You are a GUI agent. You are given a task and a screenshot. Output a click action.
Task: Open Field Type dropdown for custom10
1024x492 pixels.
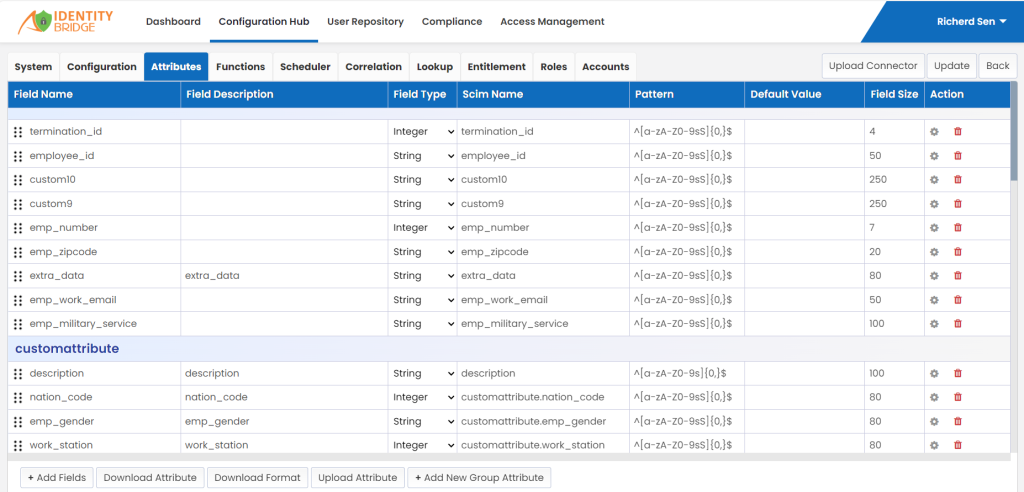[x=423, y=179]
